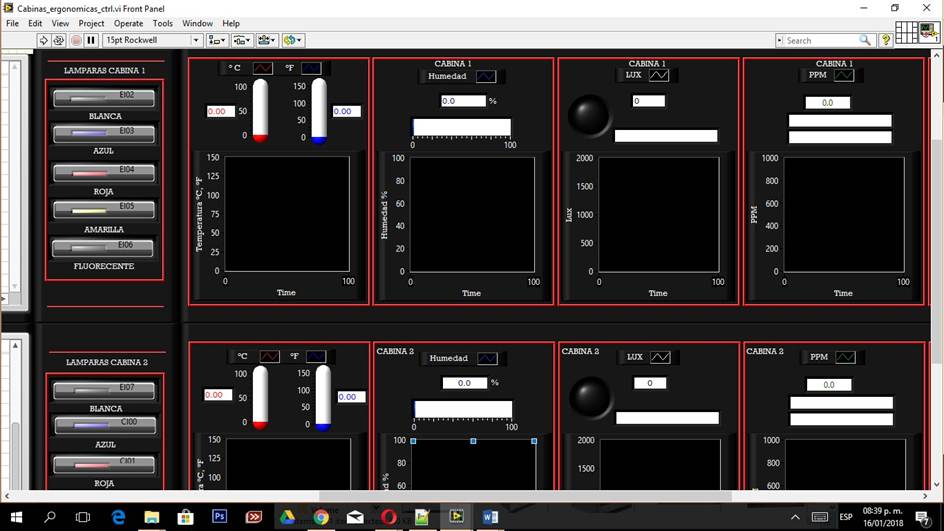This screenshot has width=944, height=531.
Task: Toggle the AMARILLA lamp button in Cabina 1
Action: pos(104,210)
